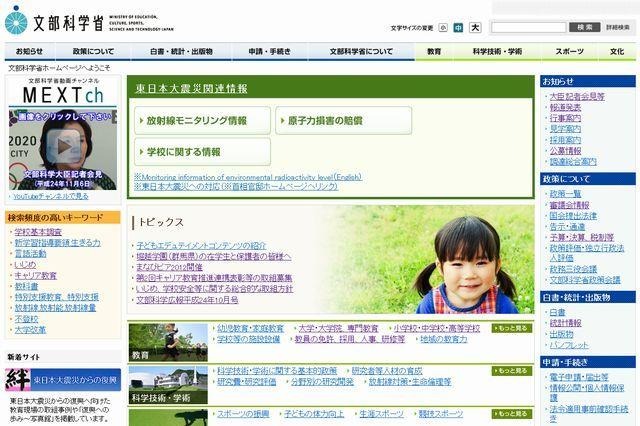The height and width of the screenshot is (426, 640).
Task: Click the 原子力損害の賠償 button
Action: pos(344,121)
